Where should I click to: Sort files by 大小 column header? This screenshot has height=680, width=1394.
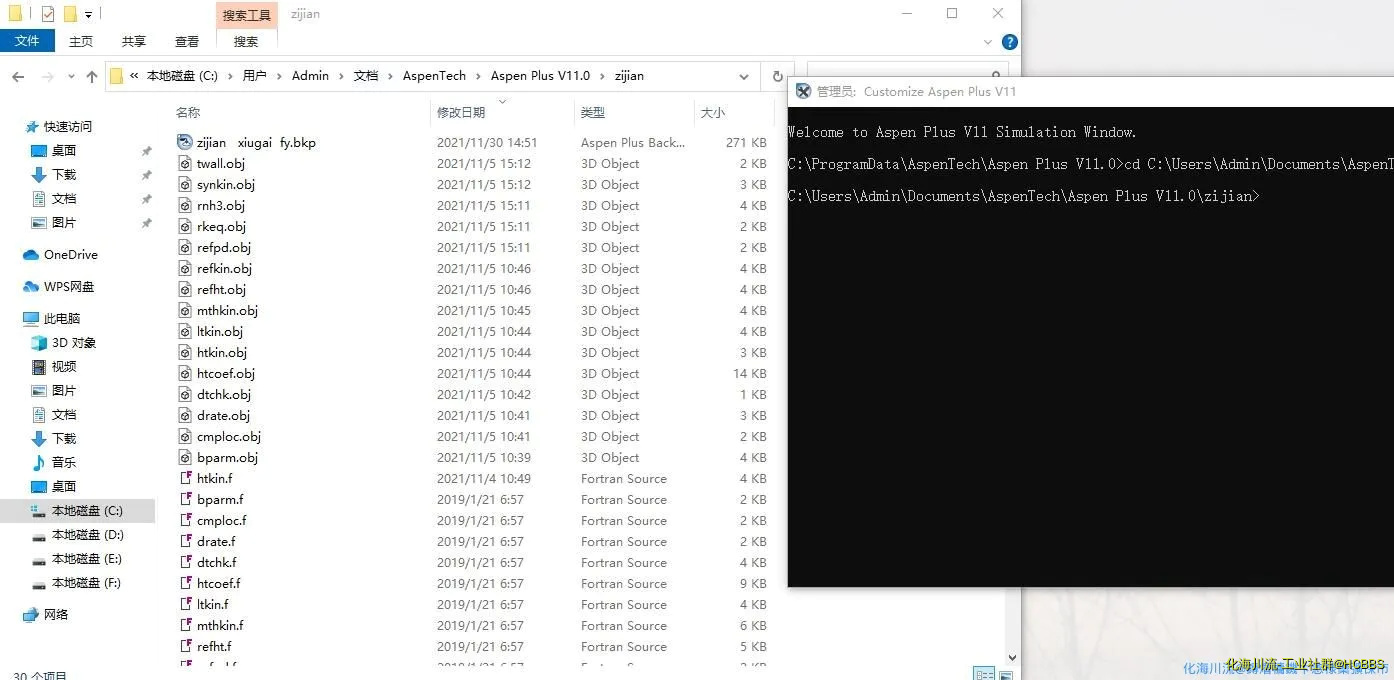[713, 113]
